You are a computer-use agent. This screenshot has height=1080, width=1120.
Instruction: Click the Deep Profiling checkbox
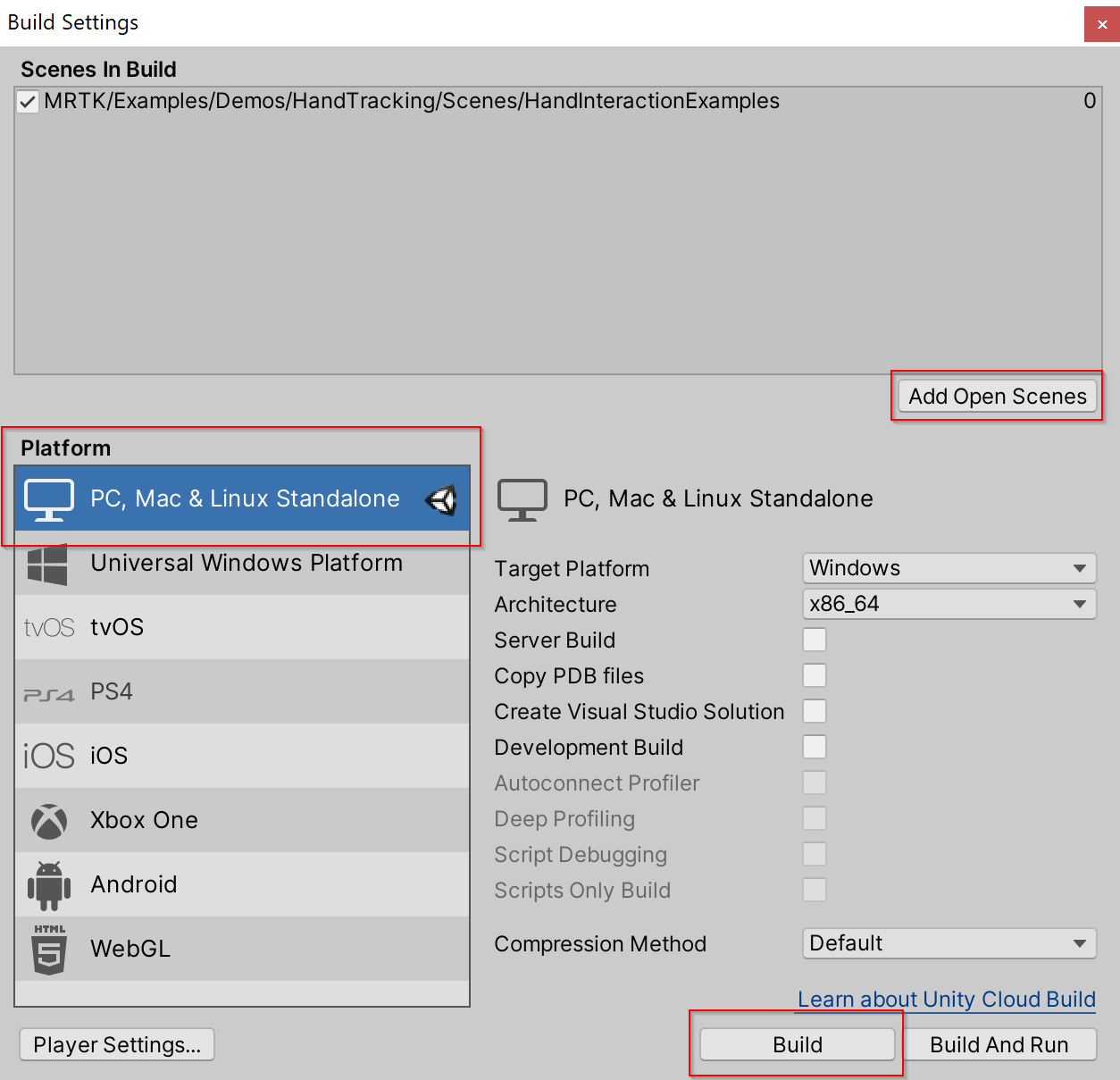(815, 818)
